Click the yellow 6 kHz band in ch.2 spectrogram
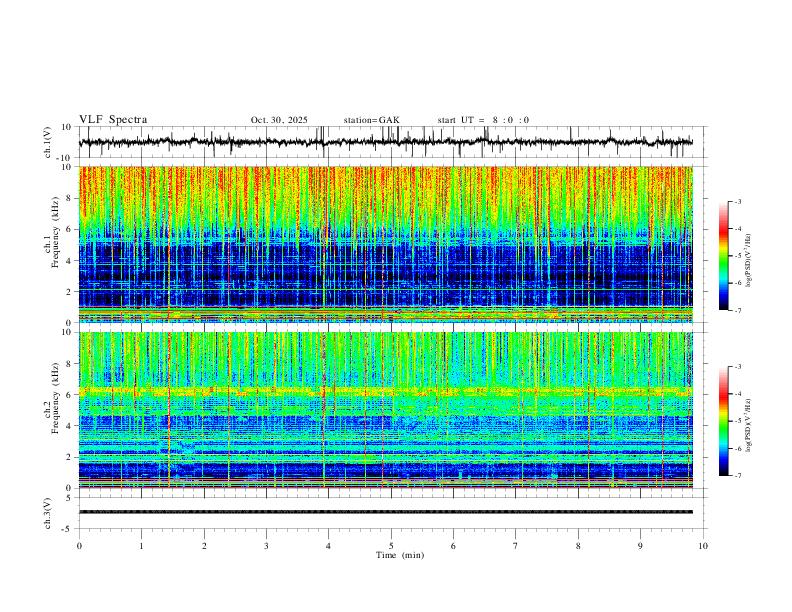 click(386, 391)
